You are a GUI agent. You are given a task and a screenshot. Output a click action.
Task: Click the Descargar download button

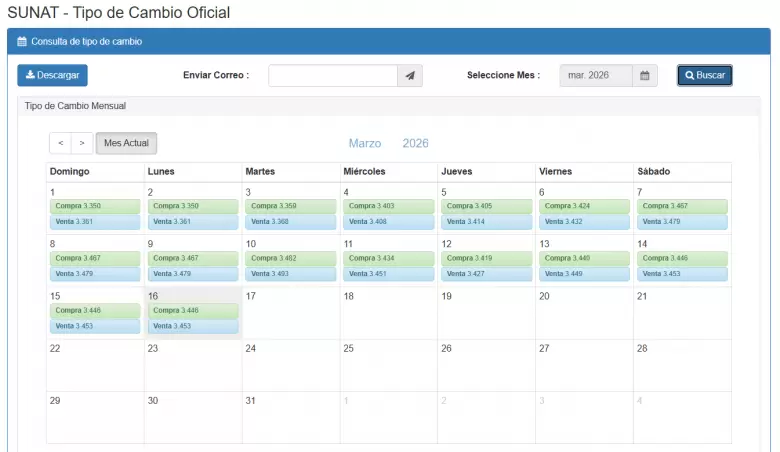[52, 75]
